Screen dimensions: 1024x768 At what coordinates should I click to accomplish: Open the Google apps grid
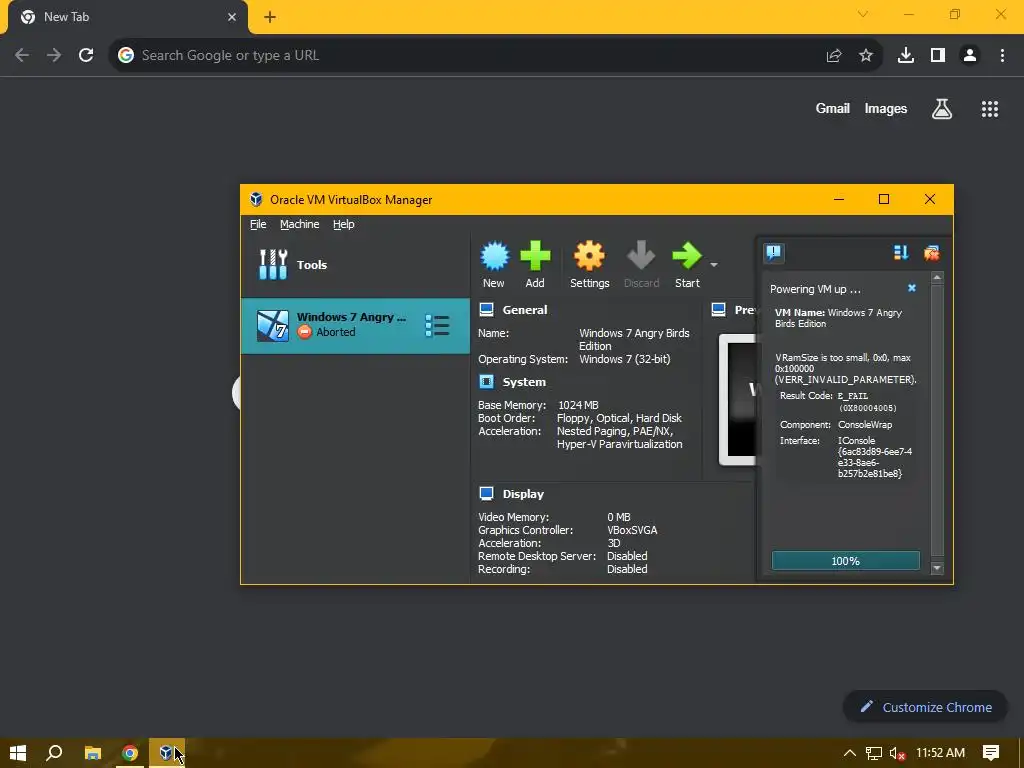(990, 108)
